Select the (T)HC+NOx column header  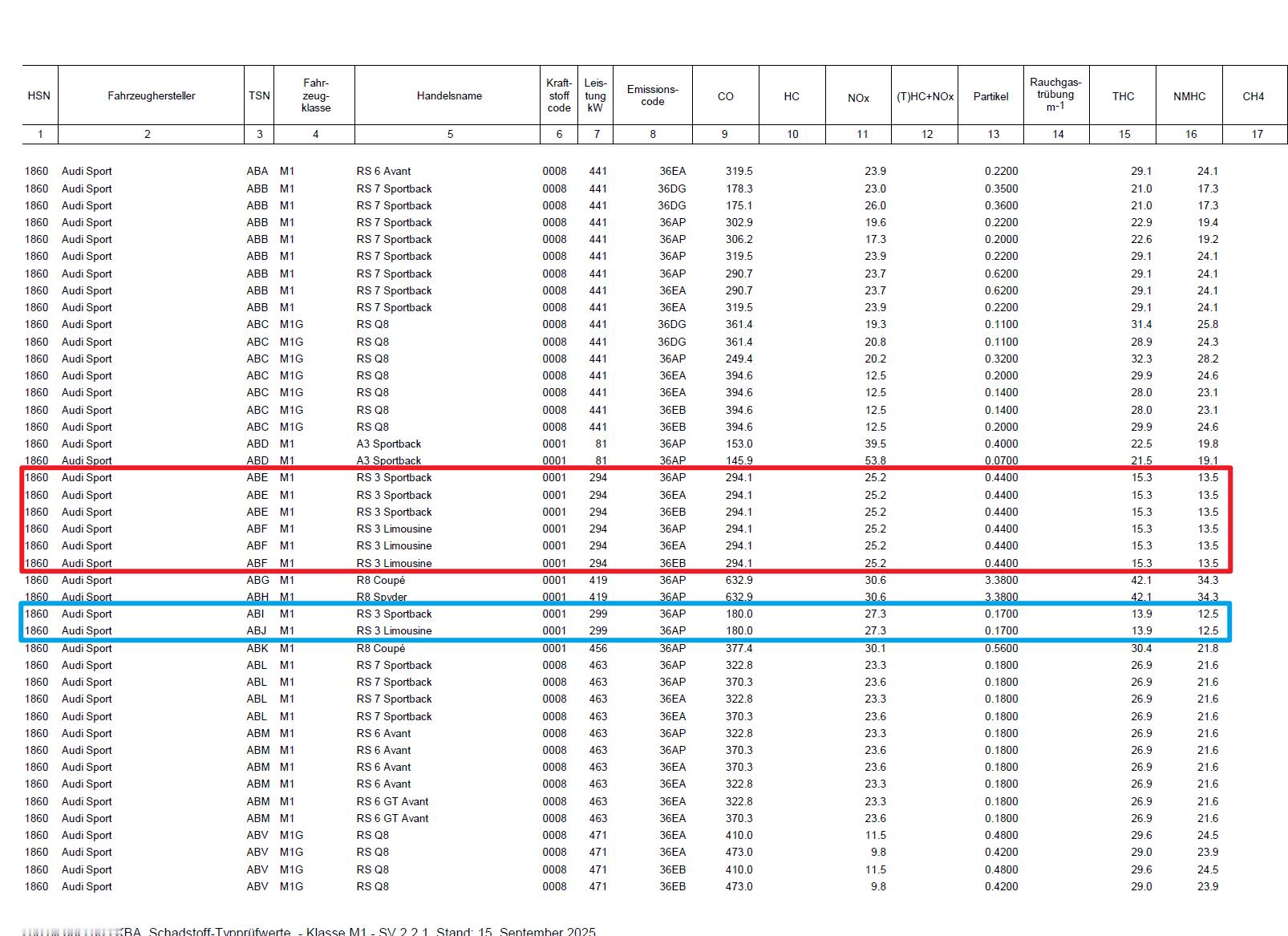click(x=925, y=96)
